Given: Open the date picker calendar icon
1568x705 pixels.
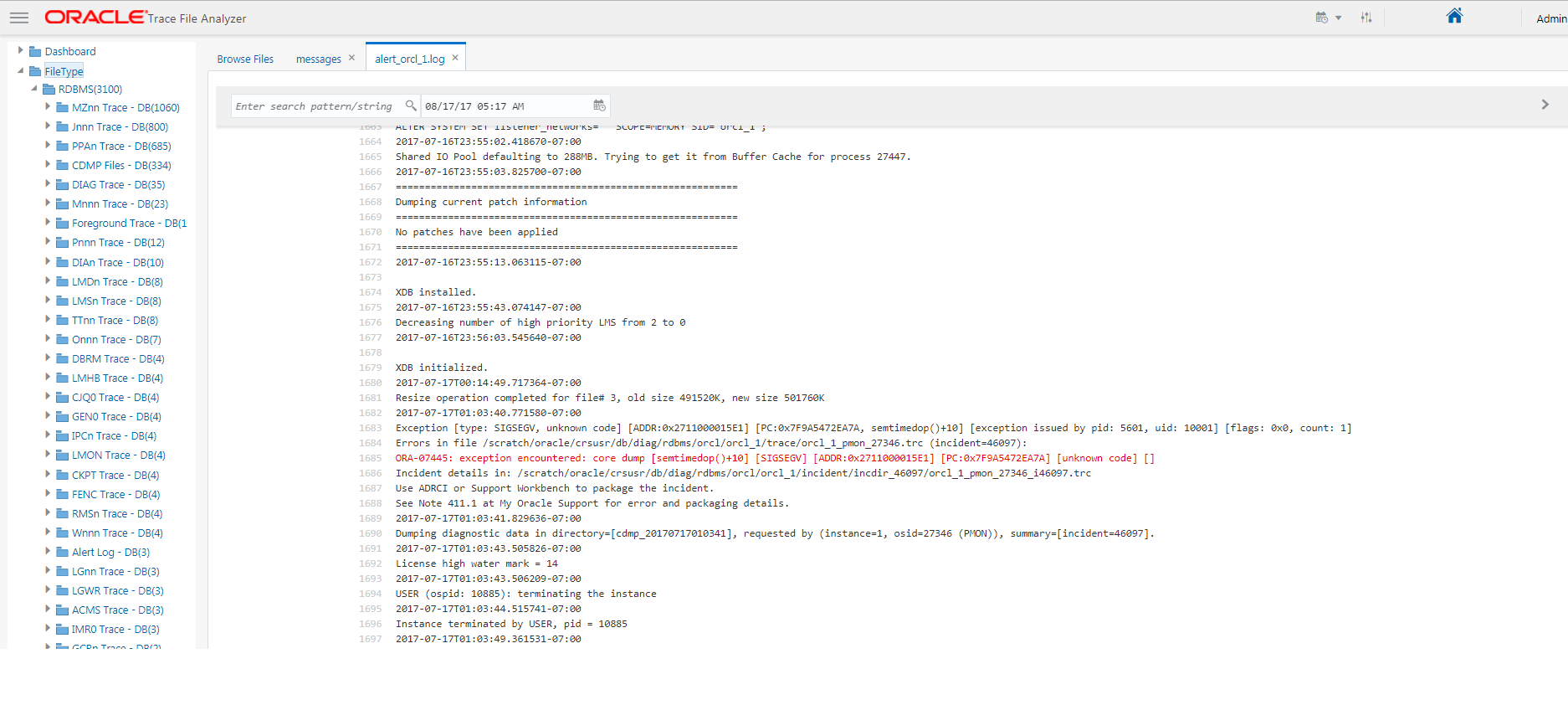Looking at the screenshot, I should pyautogui.click(x=599, y=105).
